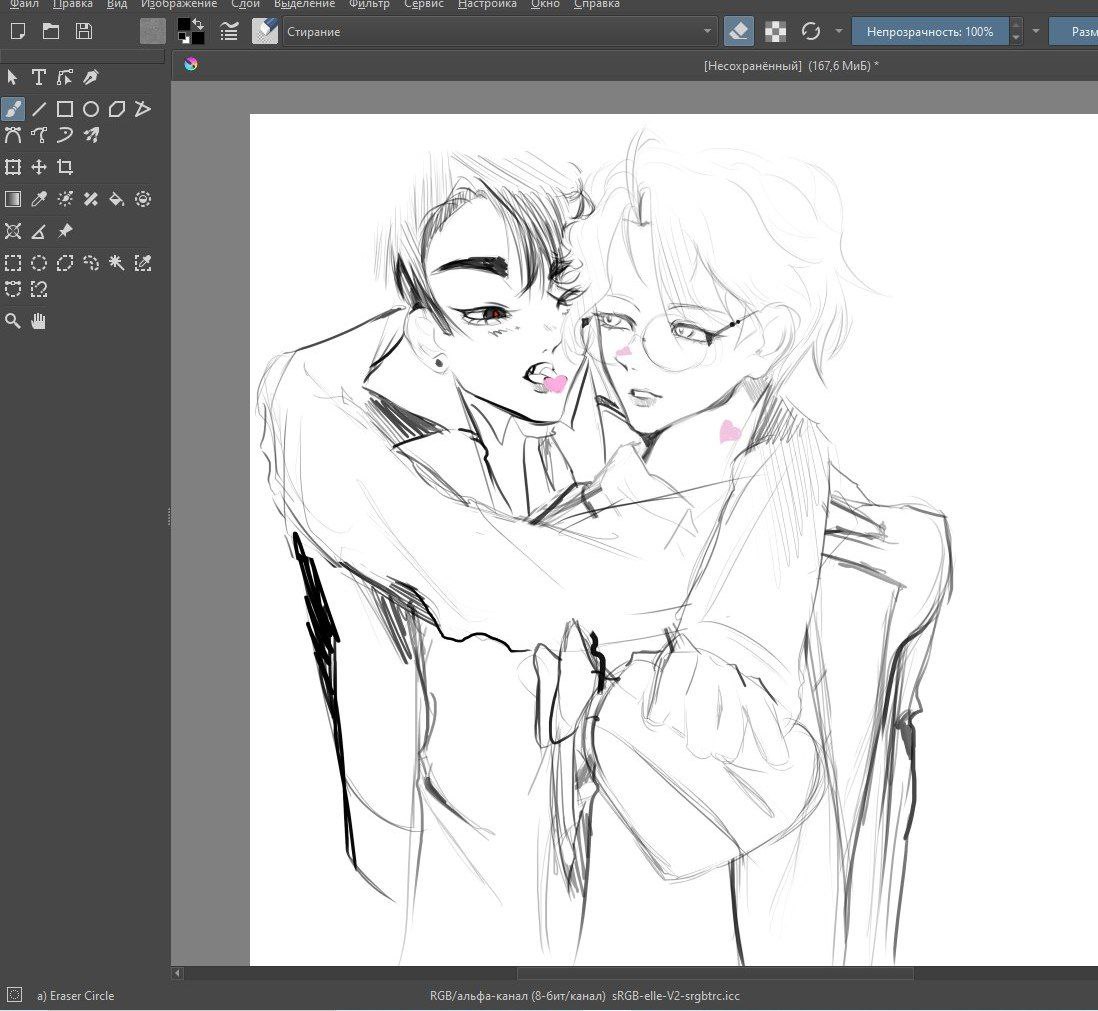Reload the original brush preset
Image resolution: width=1098 pixels, height=1011 pixels.
pos(811,31)
